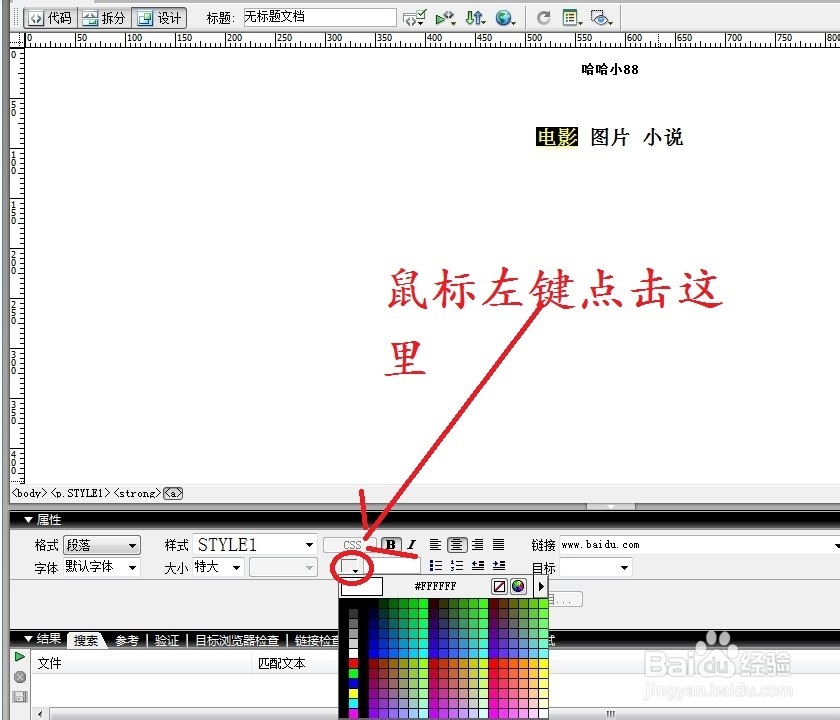Click the heading text 哈哈小88
840x720 pixels.
[610, 69]
